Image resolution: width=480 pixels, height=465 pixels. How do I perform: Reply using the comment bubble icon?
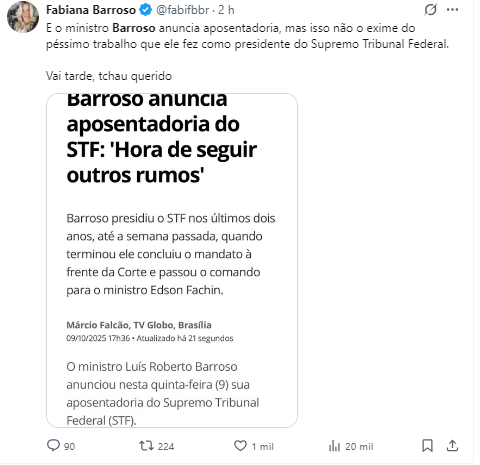click(53, 445)
